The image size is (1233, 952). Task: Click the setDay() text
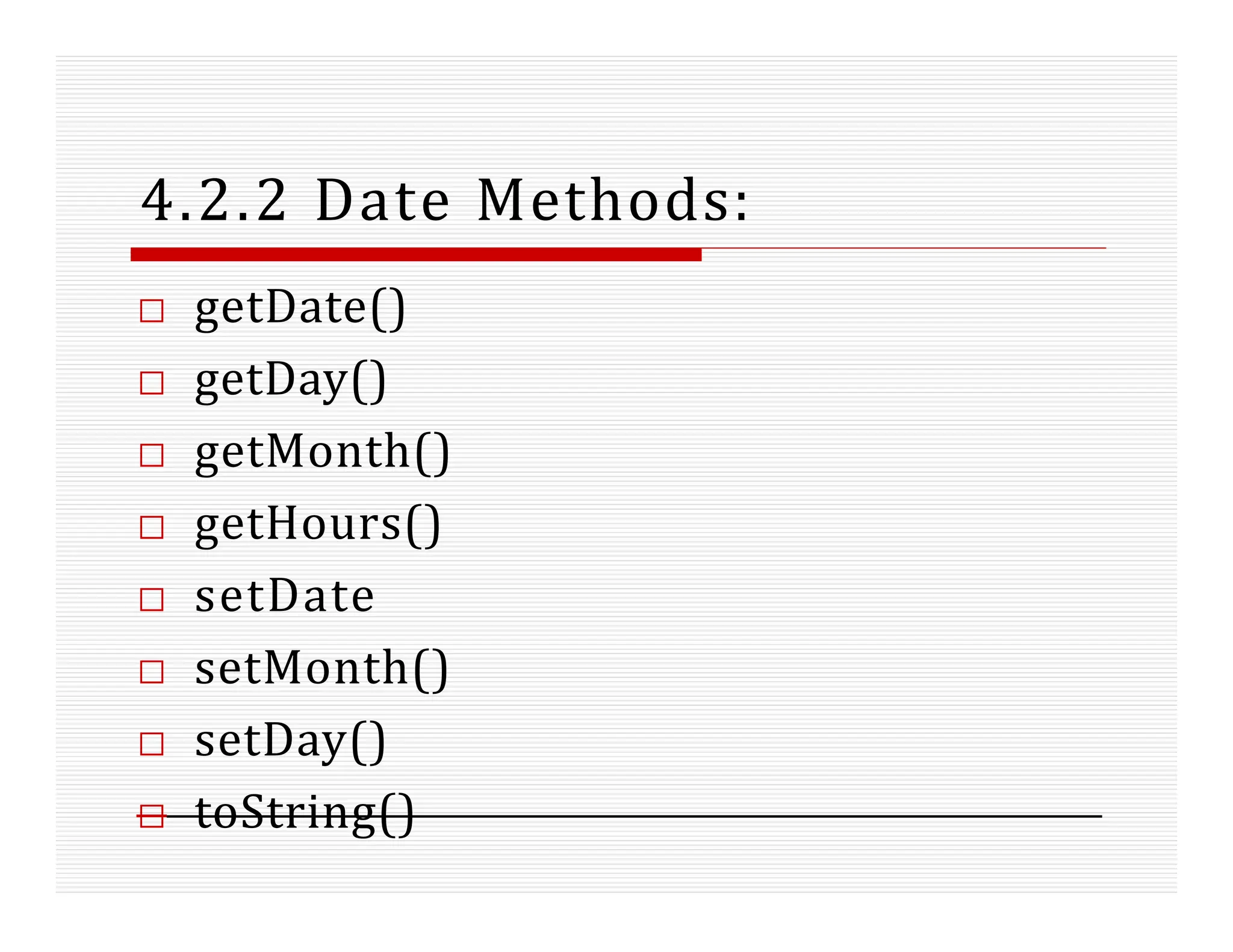[x=290, y=741]
